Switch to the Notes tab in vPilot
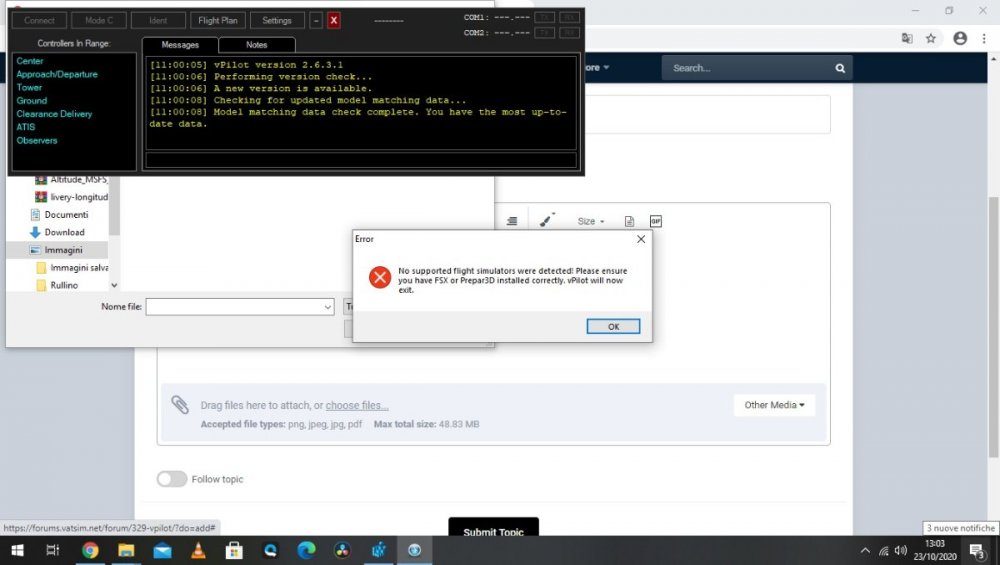The width and height of the screenshot is (1000, 565). coord(256,45)
